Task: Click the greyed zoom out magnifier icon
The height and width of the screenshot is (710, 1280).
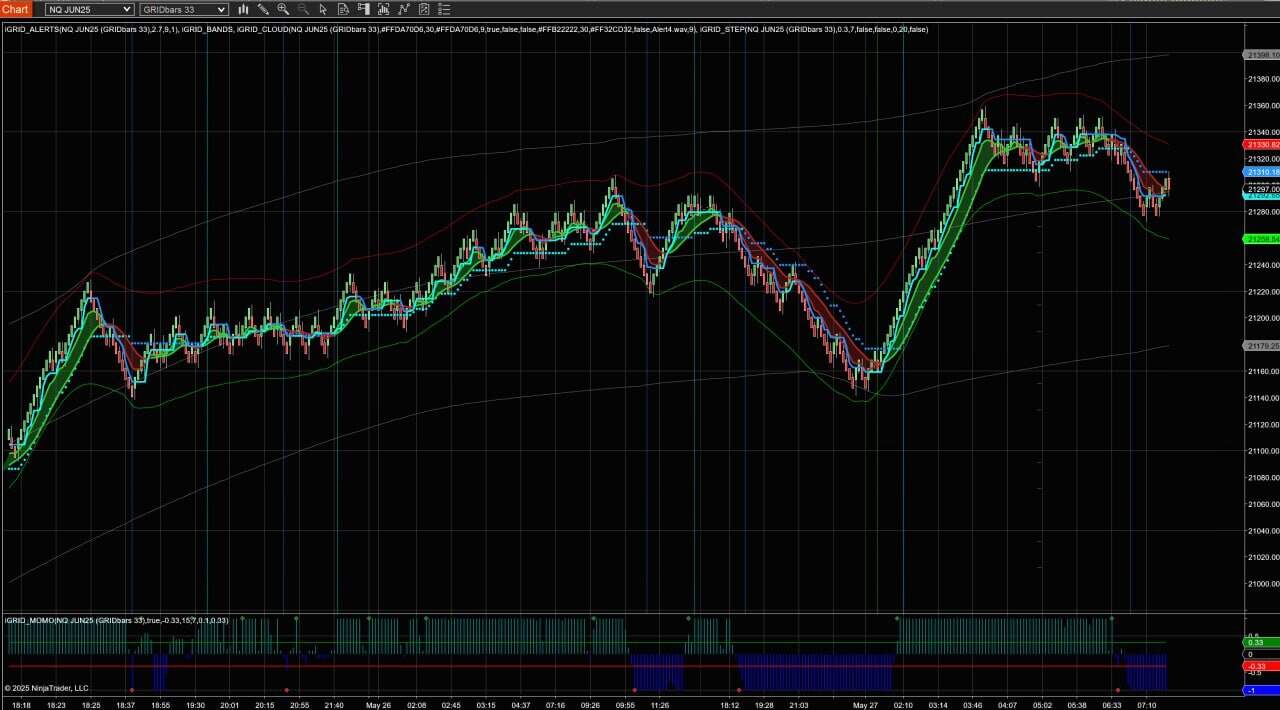Action: tap(303, 9)
